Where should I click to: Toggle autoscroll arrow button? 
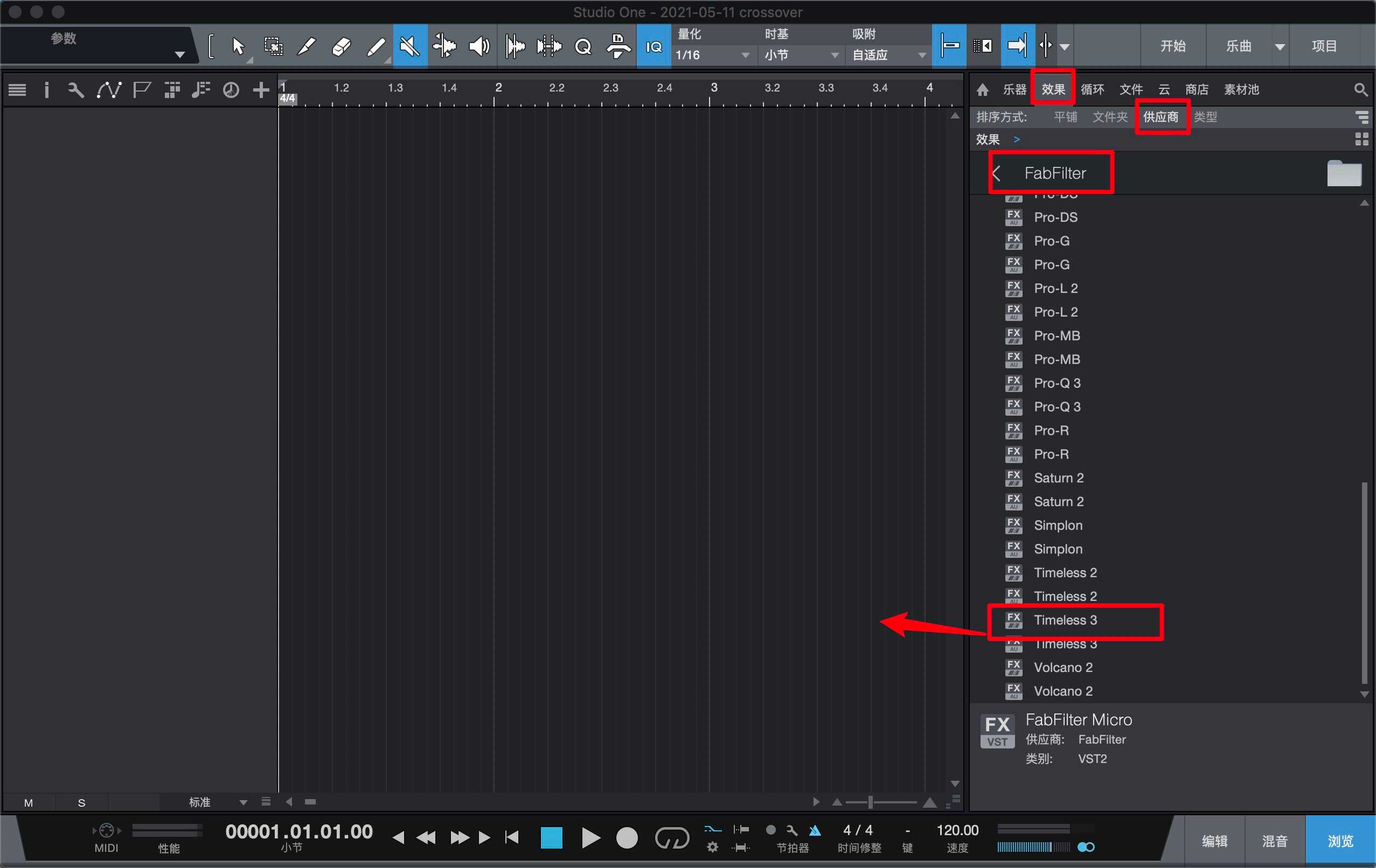(x=1017, y=46)
